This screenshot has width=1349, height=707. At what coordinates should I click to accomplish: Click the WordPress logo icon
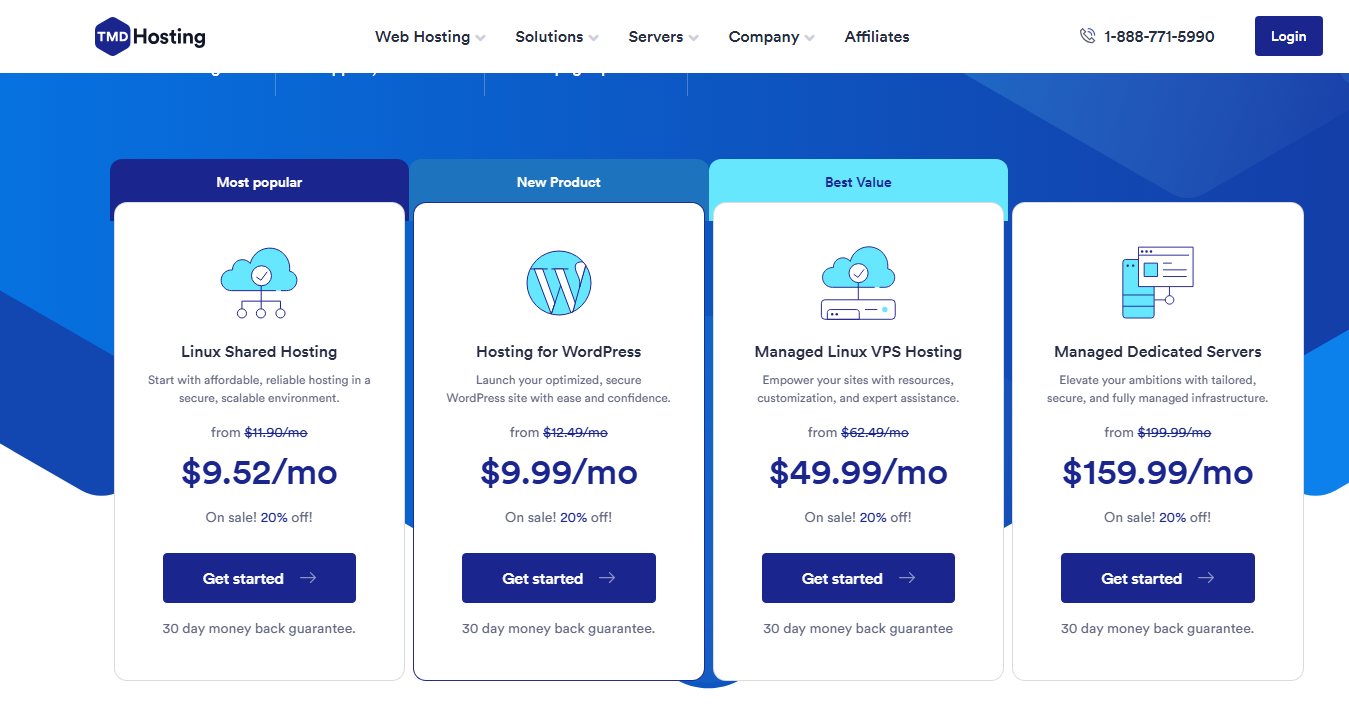[x=558, y=283]
